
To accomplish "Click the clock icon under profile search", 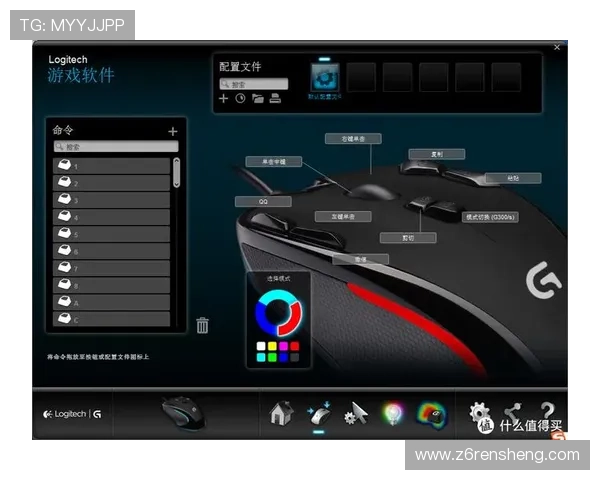I will click(240, 99).
